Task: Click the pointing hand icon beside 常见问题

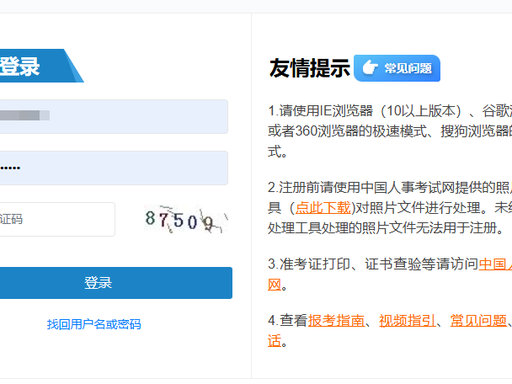Action: pyautogui.click(x=370, y=68)
